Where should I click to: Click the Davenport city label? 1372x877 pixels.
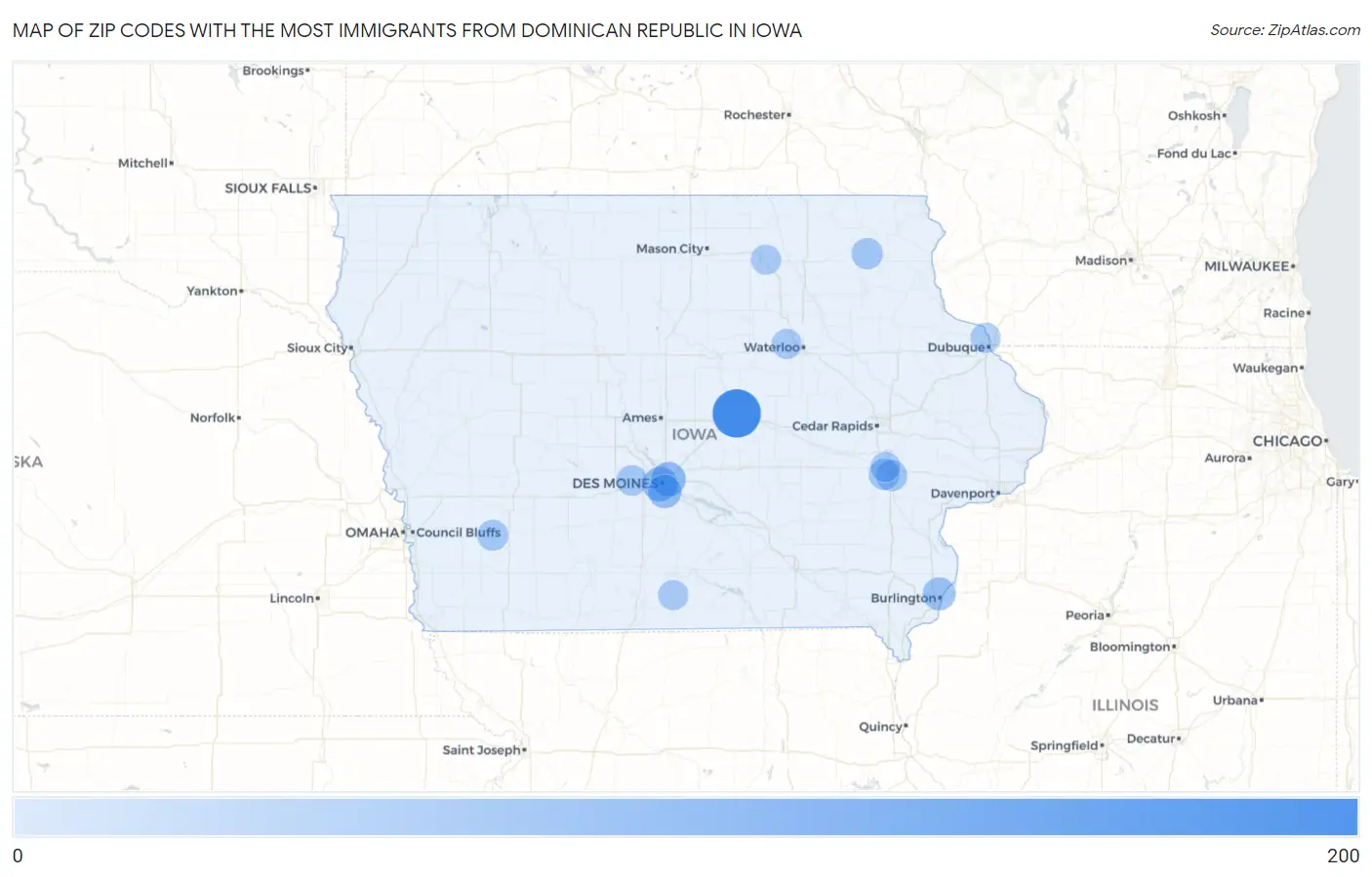[x=965, y=494]
